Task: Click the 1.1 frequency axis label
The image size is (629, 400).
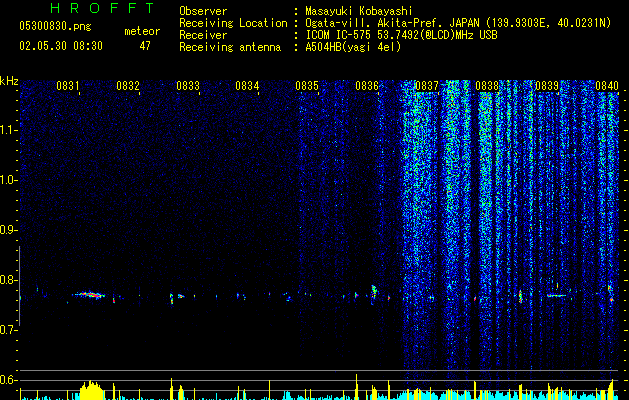Action: tap(8, 130)
